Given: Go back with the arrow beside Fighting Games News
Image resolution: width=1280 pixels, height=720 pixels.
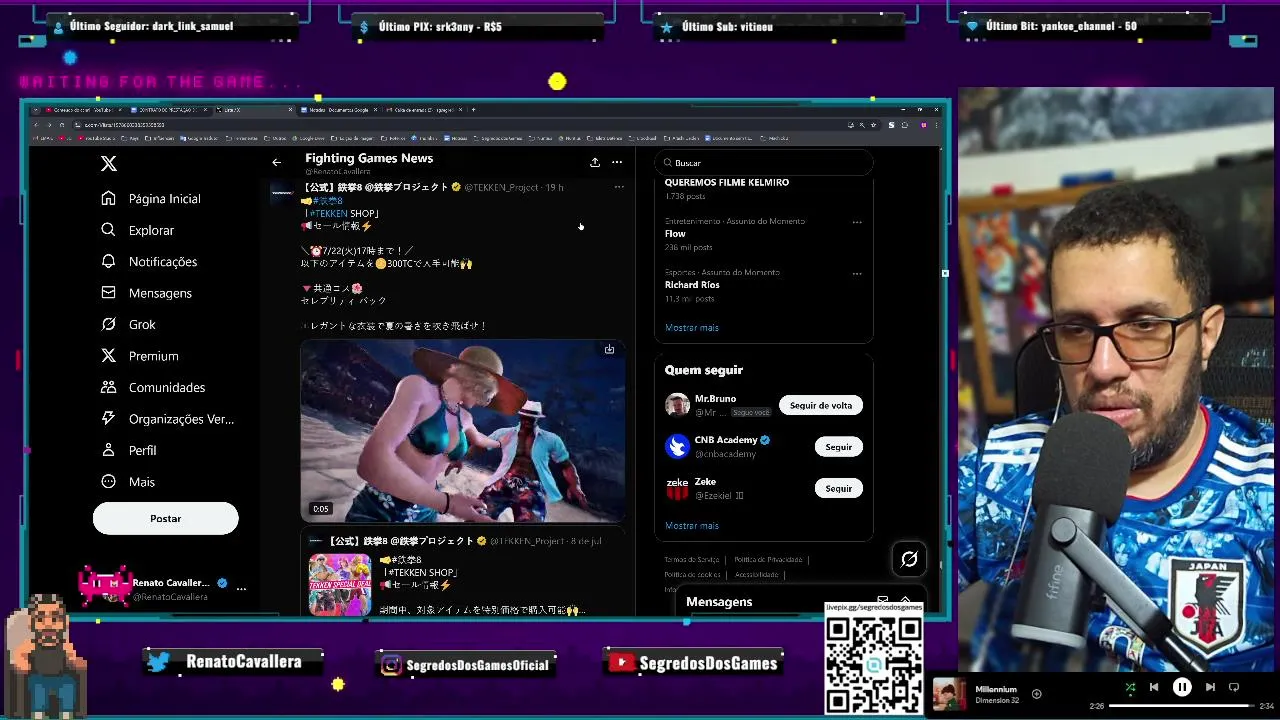Looking at the screenshot, I should pyautogui.click(x=277, y=162).
